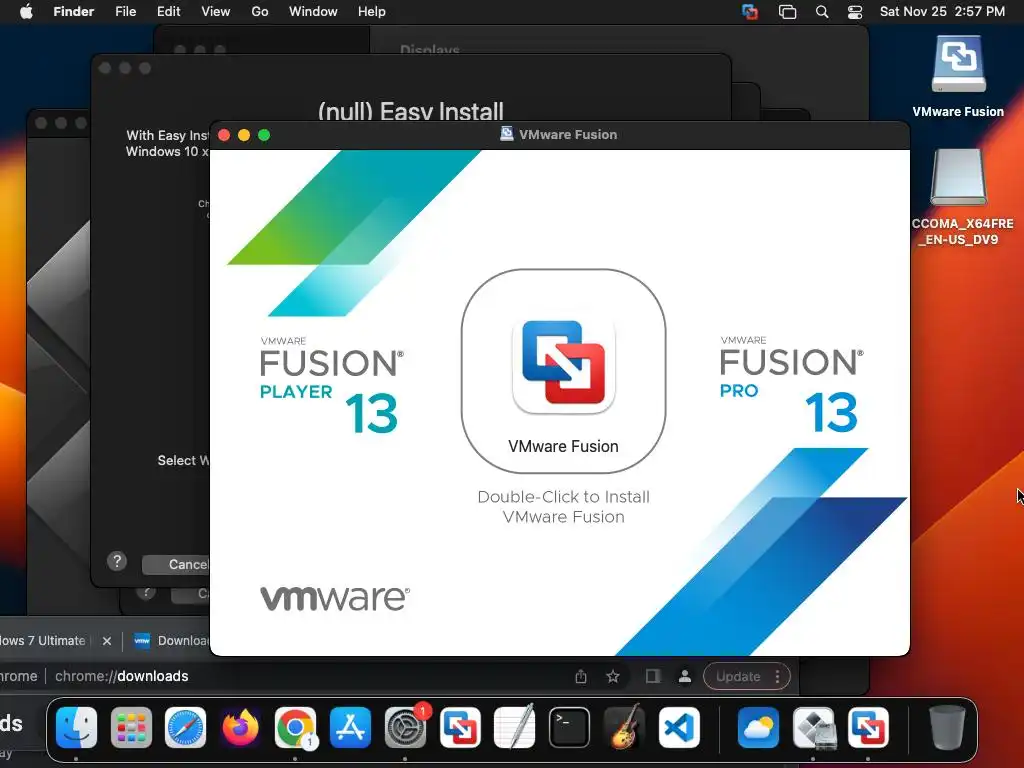
Task: Bookmark this page with Chrome's star icon
Action: (x=613, y=677)
